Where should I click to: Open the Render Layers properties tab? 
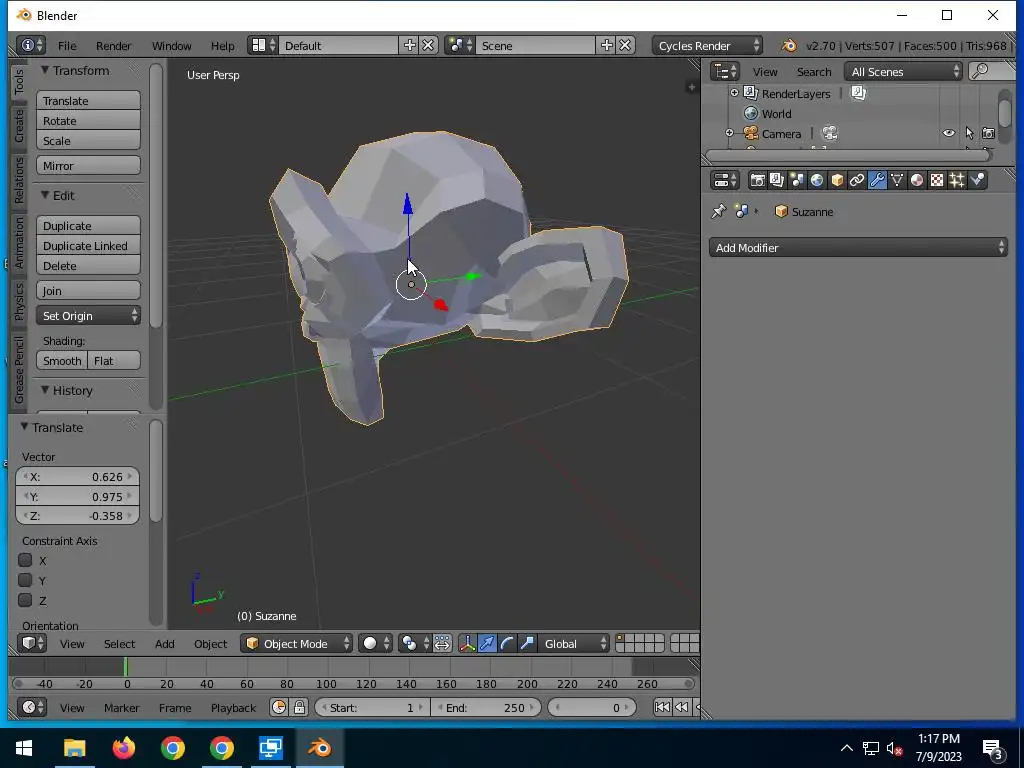point(777,180)
